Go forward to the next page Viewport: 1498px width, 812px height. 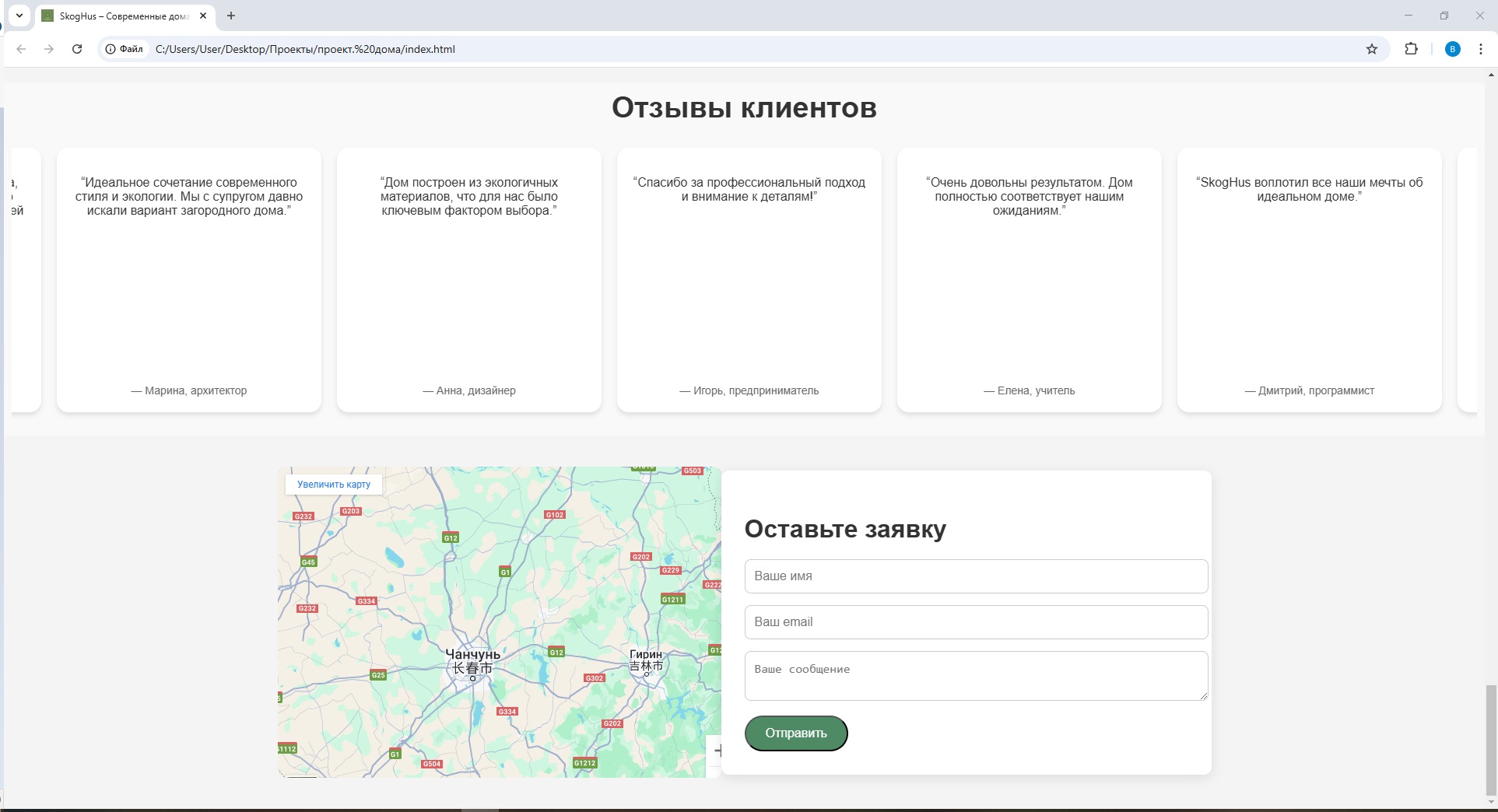click(49, 49)
